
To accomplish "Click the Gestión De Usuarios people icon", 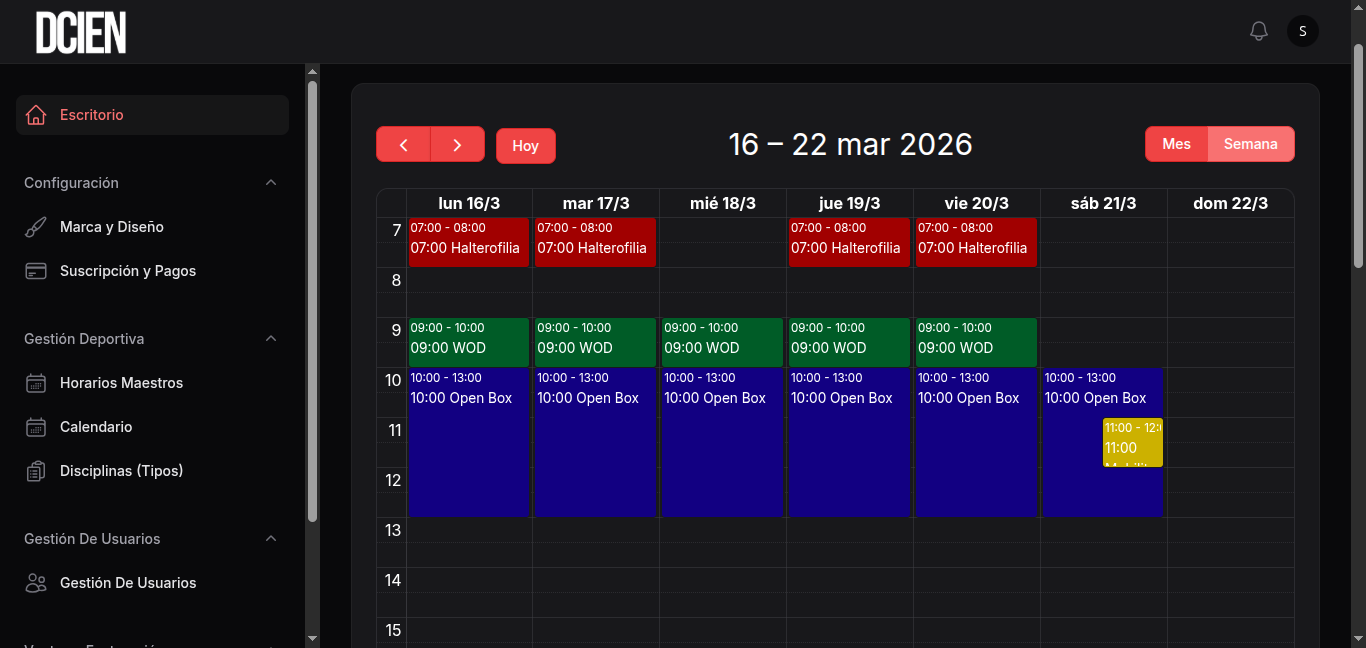I will click(x=36, y=583).
